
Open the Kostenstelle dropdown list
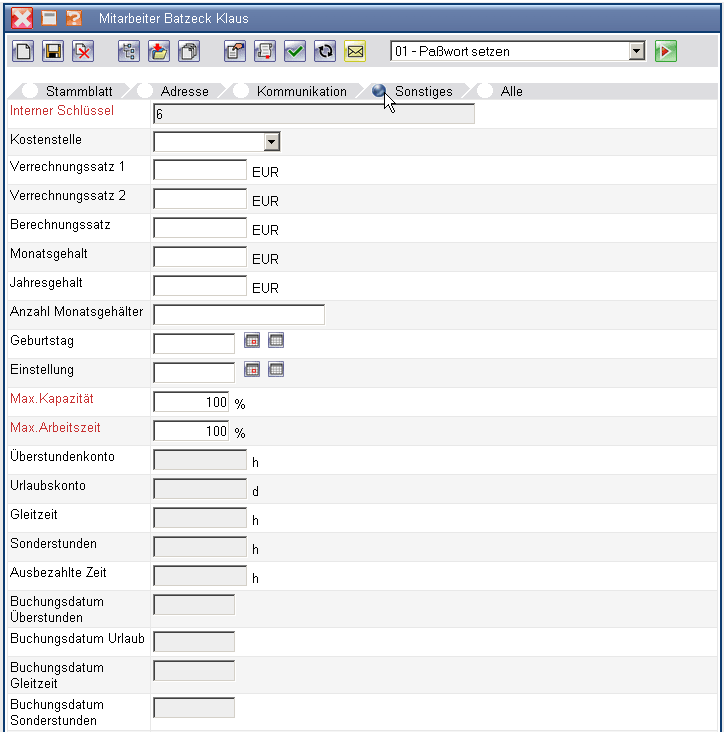271,142
